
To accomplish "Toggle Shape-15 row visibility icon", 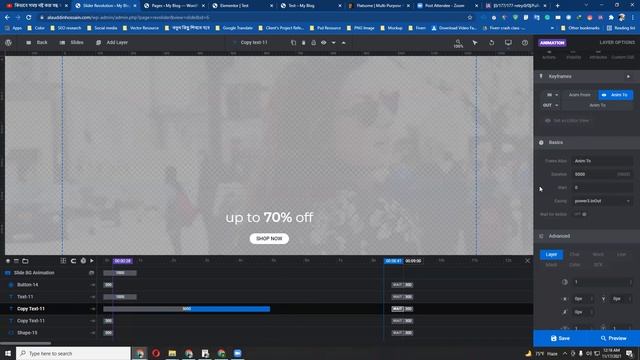I will point(93,333).
